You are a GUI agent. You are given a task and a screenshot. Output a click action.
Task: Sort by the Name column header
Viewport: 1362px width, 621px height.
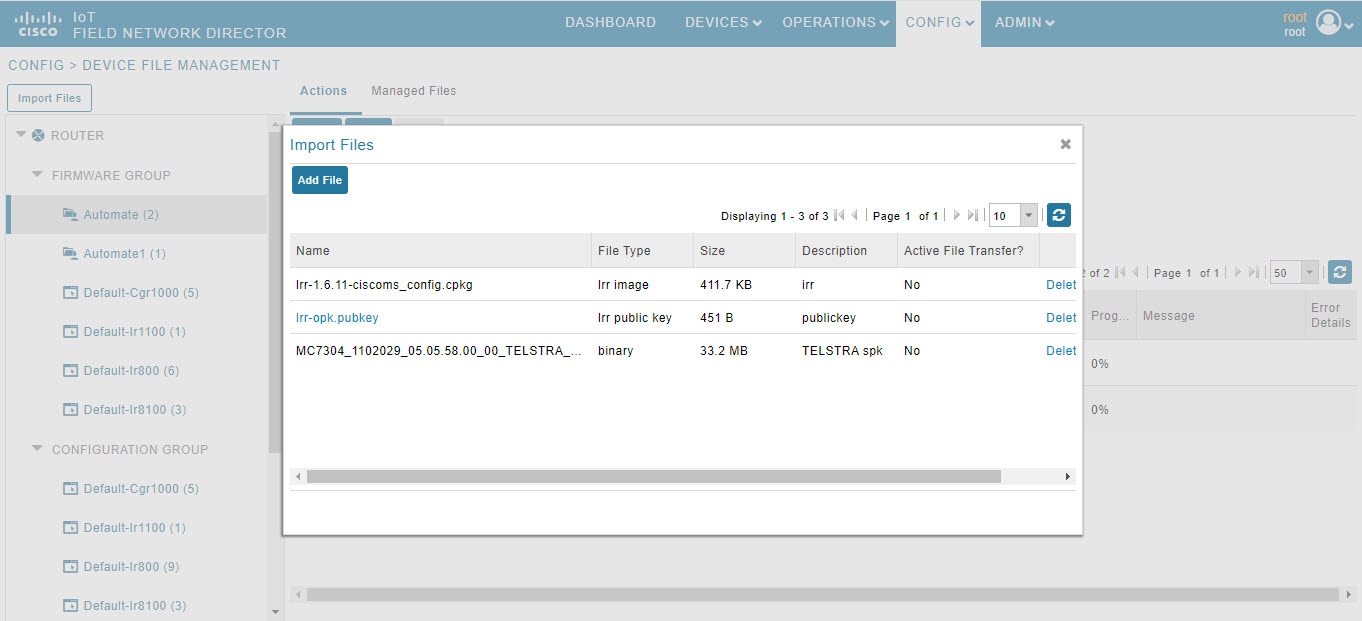[441, 251]
